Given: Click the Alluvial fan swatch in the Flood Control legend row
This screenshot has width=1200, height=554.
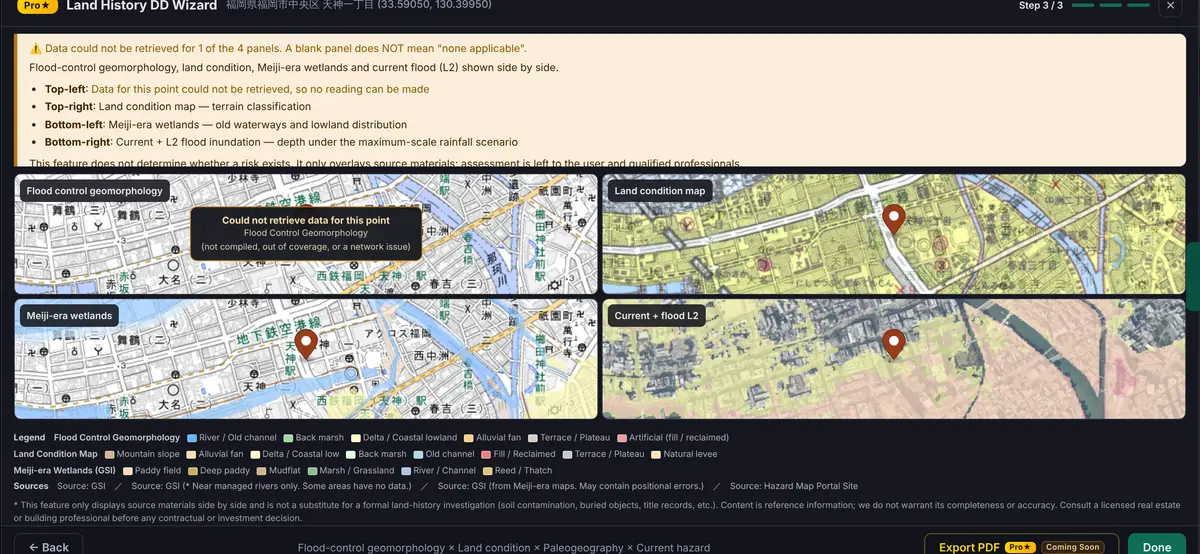Looking at the screenshot, I should click(x=469, y=438).
